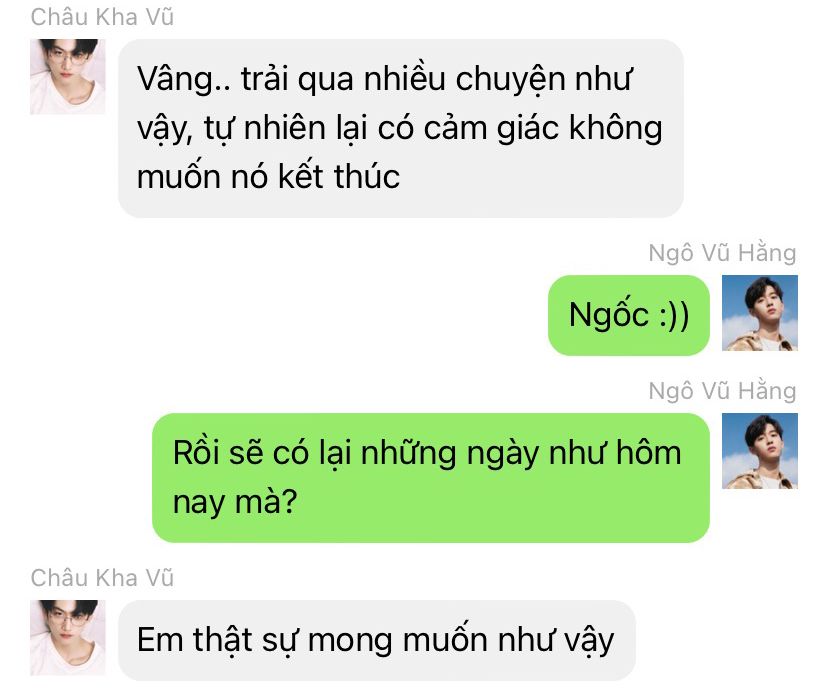Viewport: 828px width, 689px height.
Task: Click 'mong muốn' text in the bottom gray bubble
Action: [398, 640]
